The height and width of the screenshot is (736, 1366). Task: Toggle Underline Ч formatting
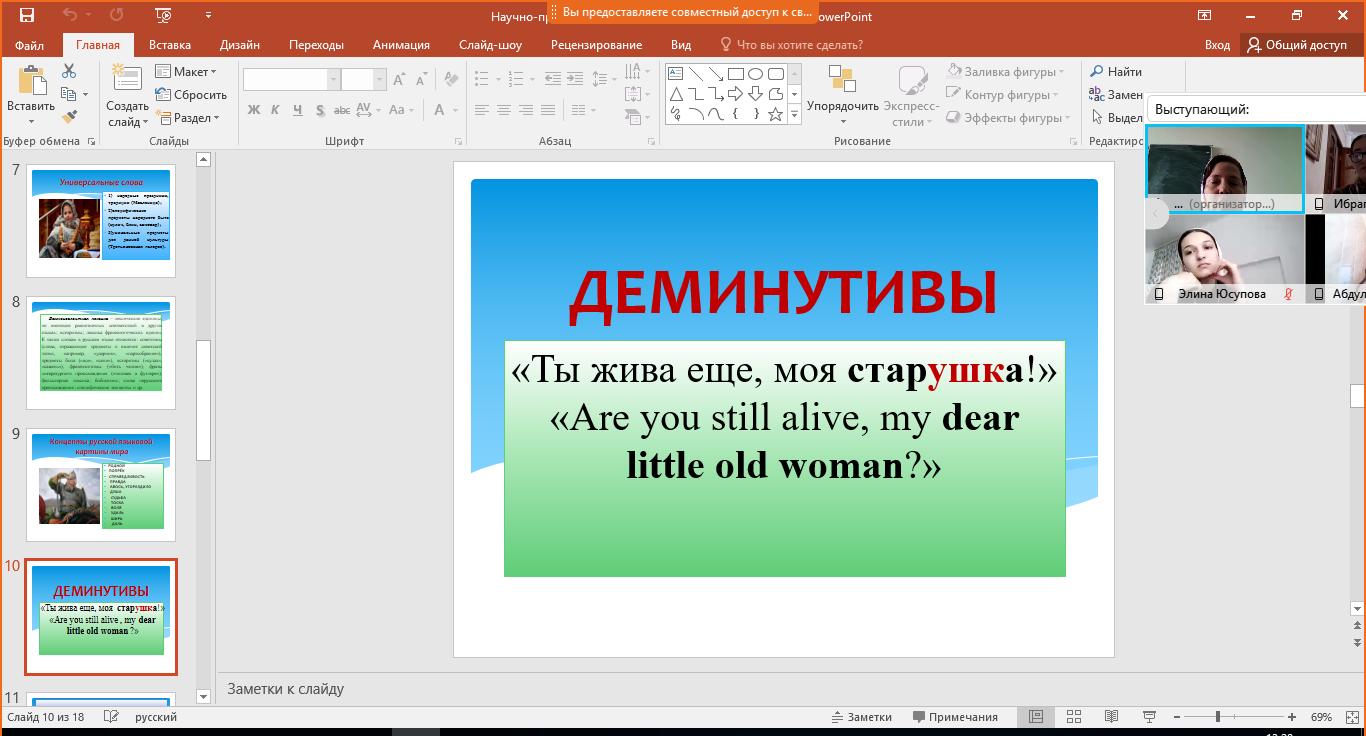pos(297,110)
